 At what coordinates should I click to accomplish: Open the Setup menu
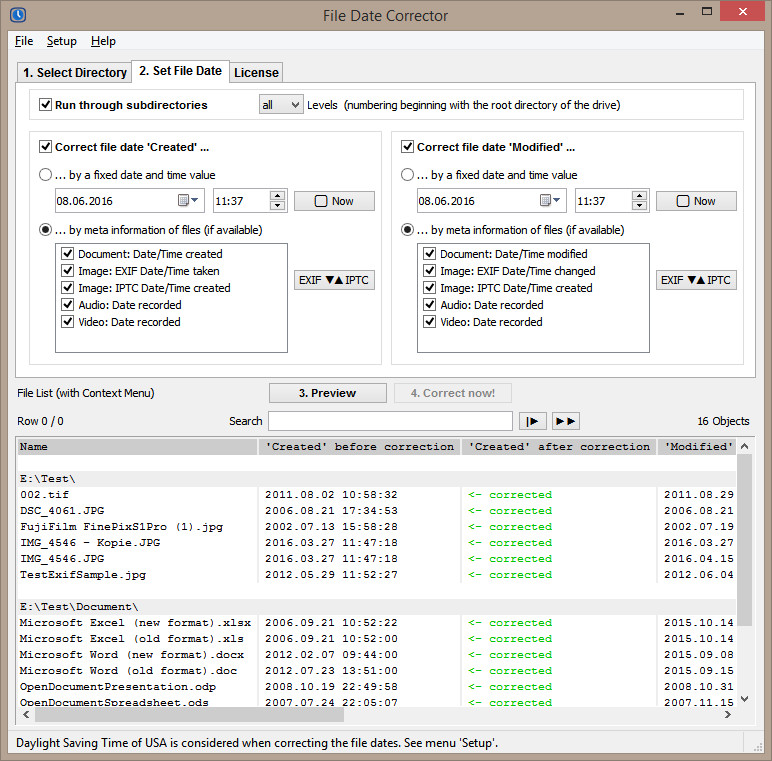[x=62, y=41]
